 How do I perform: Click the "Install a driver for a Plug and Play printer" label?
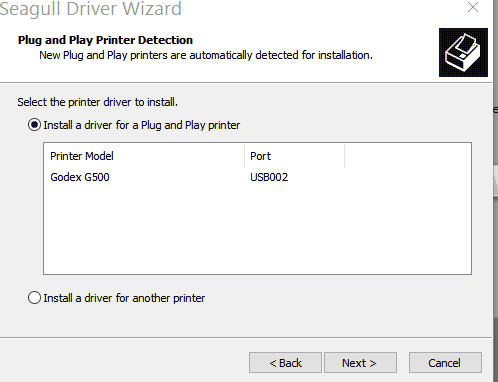[142, 125]
